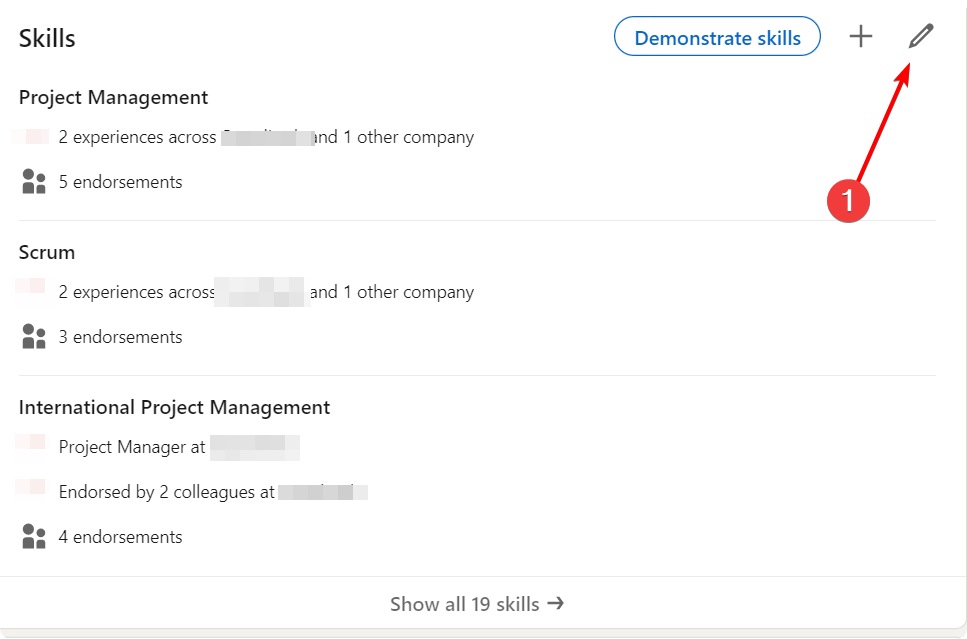
Task: Click the red numbered 1 annotation marker
Action: 848,200
